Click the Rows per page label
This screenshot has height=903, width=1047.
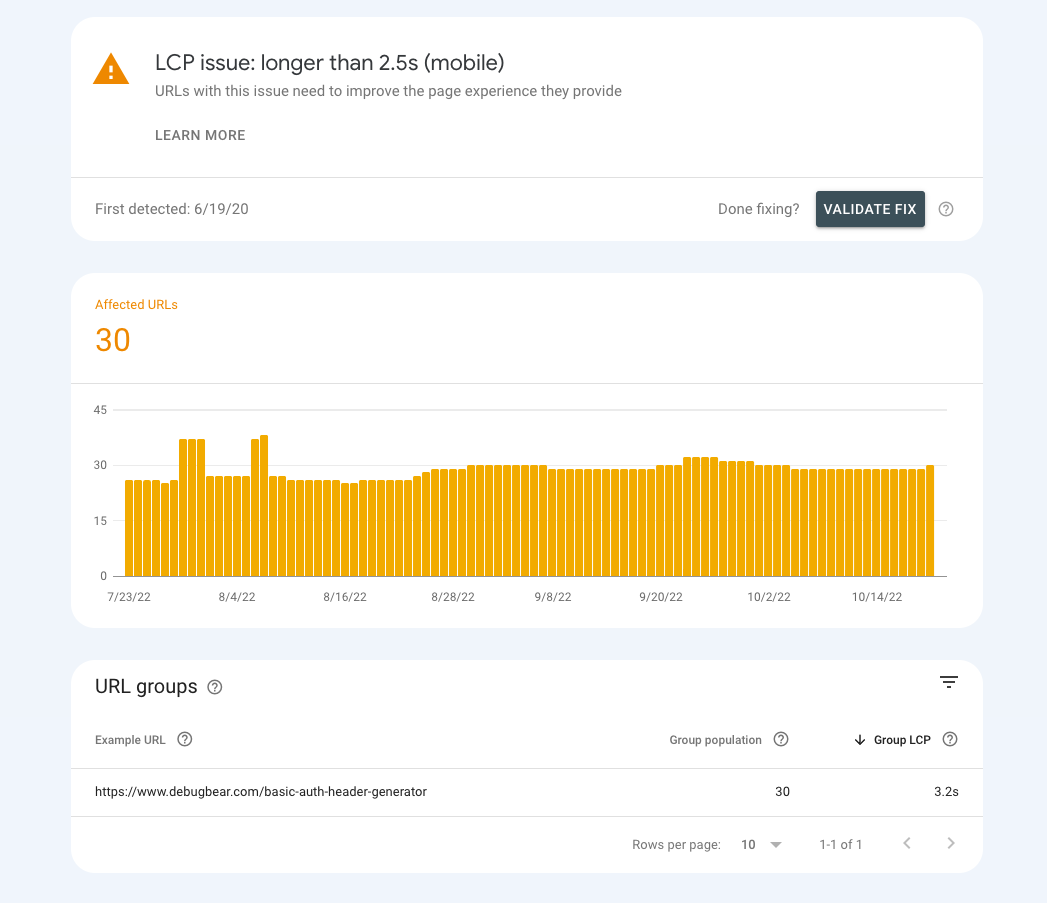(676, 844)
